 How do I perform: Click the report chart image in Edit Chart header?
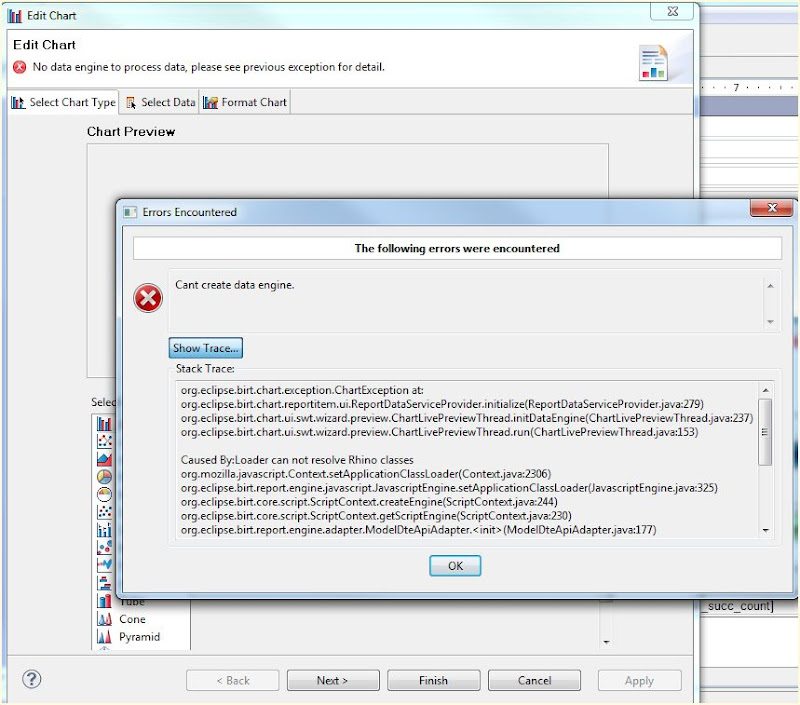point(653,63)
